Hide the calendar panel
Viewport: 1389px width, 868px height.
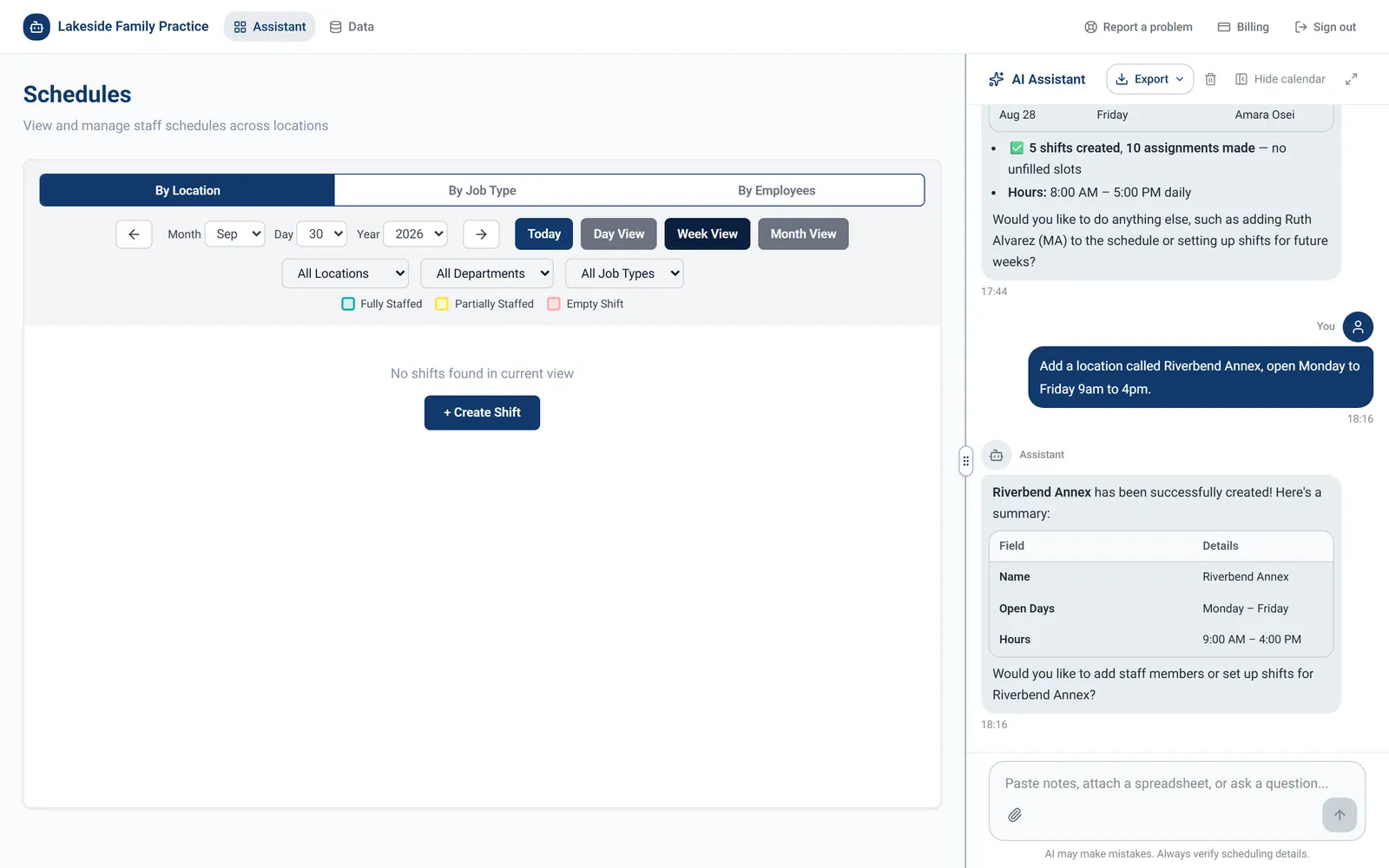coord(1280,79)
